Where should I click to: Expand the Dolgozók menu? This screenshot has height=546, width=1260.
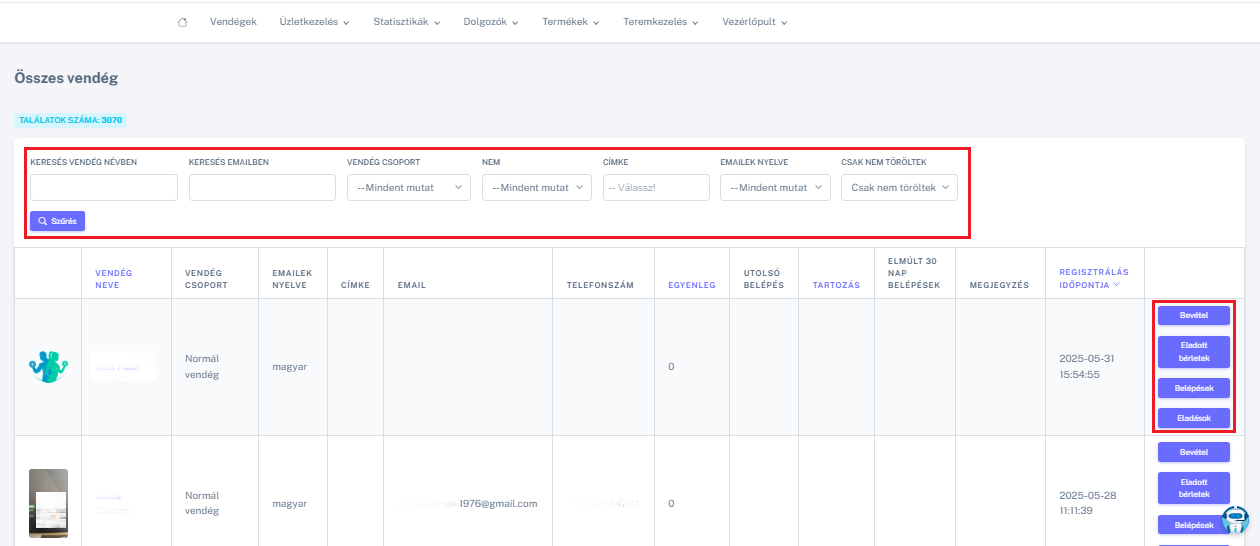coord(491,22)
